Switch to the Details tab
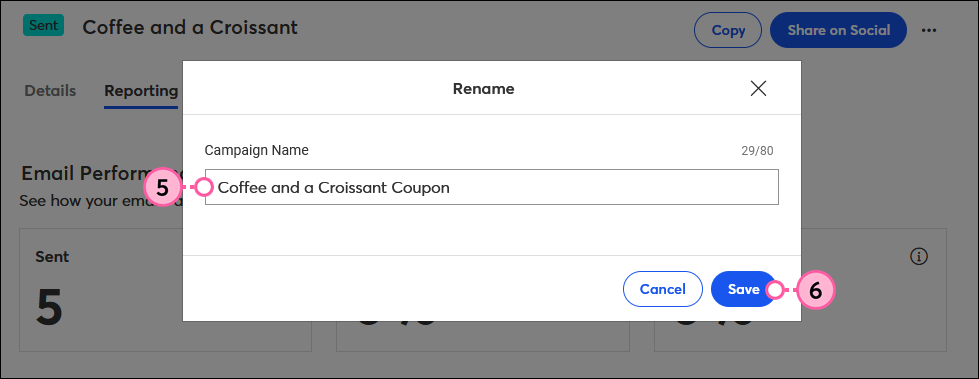 (50, 91)
